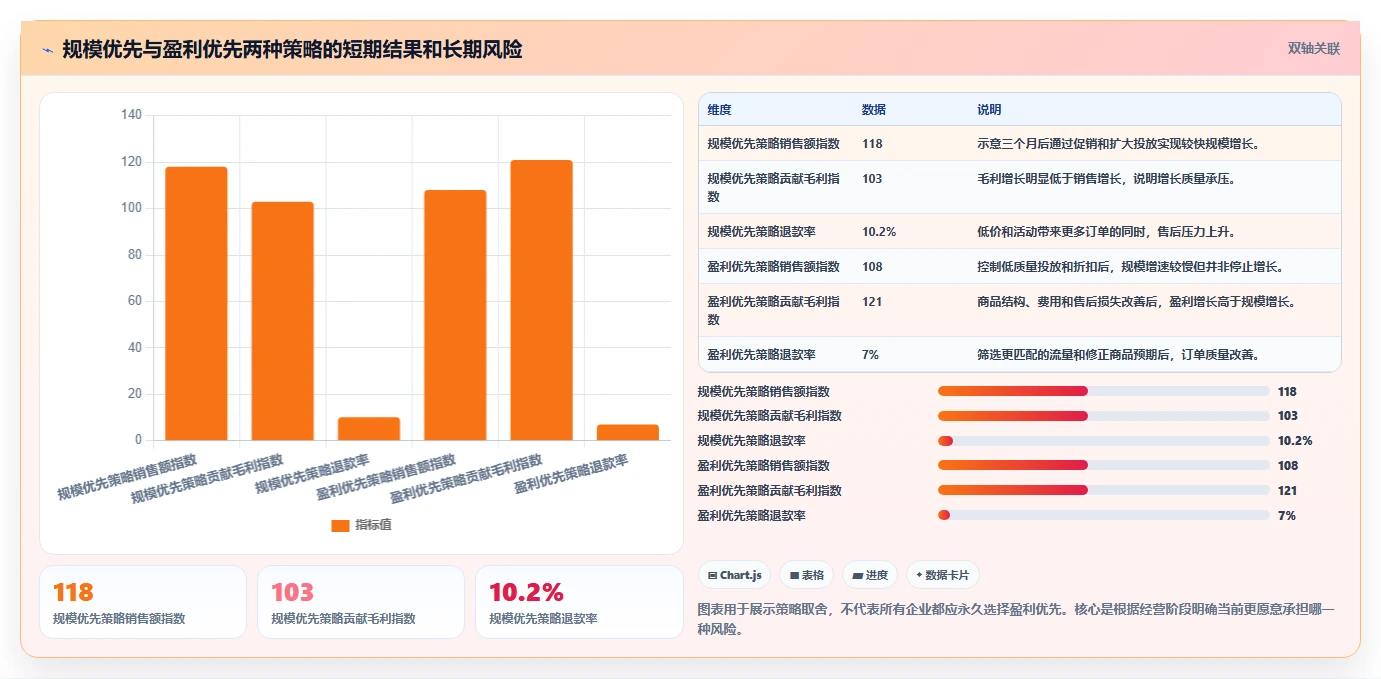This screenshot has height=679, width=1381.
Task: Click the 118 summary card
Action: click(x=143, y=602)
